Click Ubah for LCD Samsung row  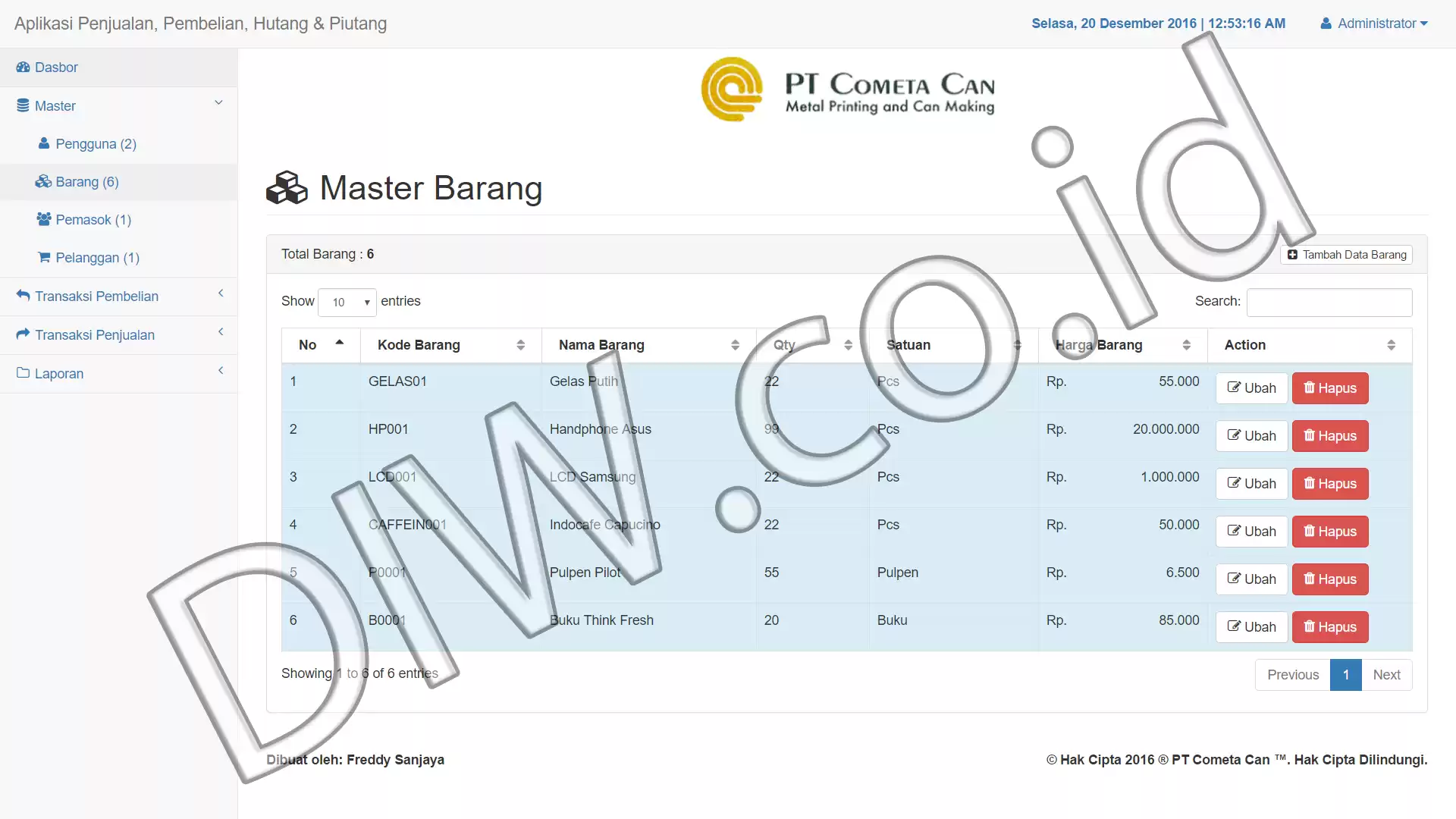point(1252,484)
